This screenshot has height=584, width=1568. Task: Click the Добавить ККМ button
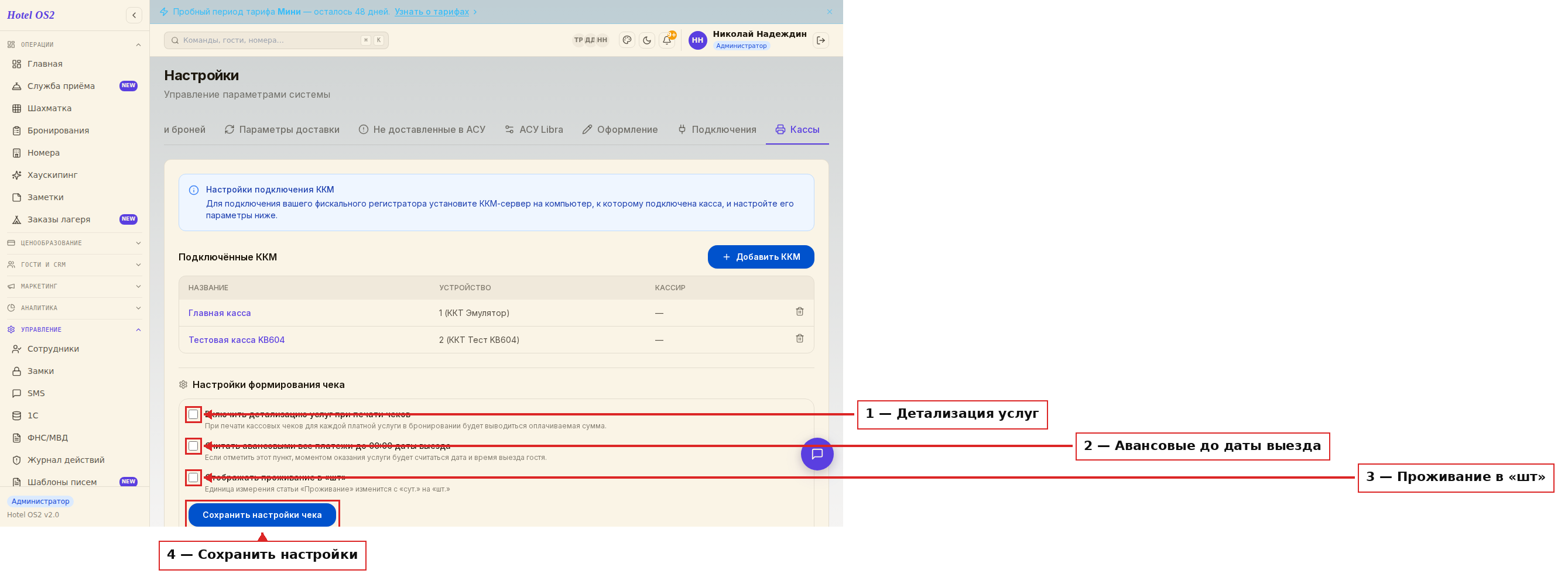point(761,257)
